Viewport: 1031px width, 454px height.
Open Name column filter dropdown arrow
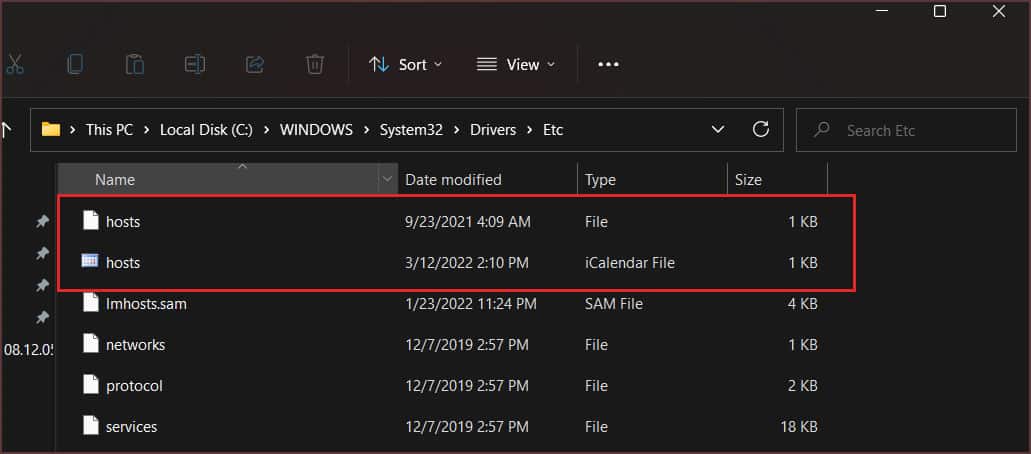[388, 179]
